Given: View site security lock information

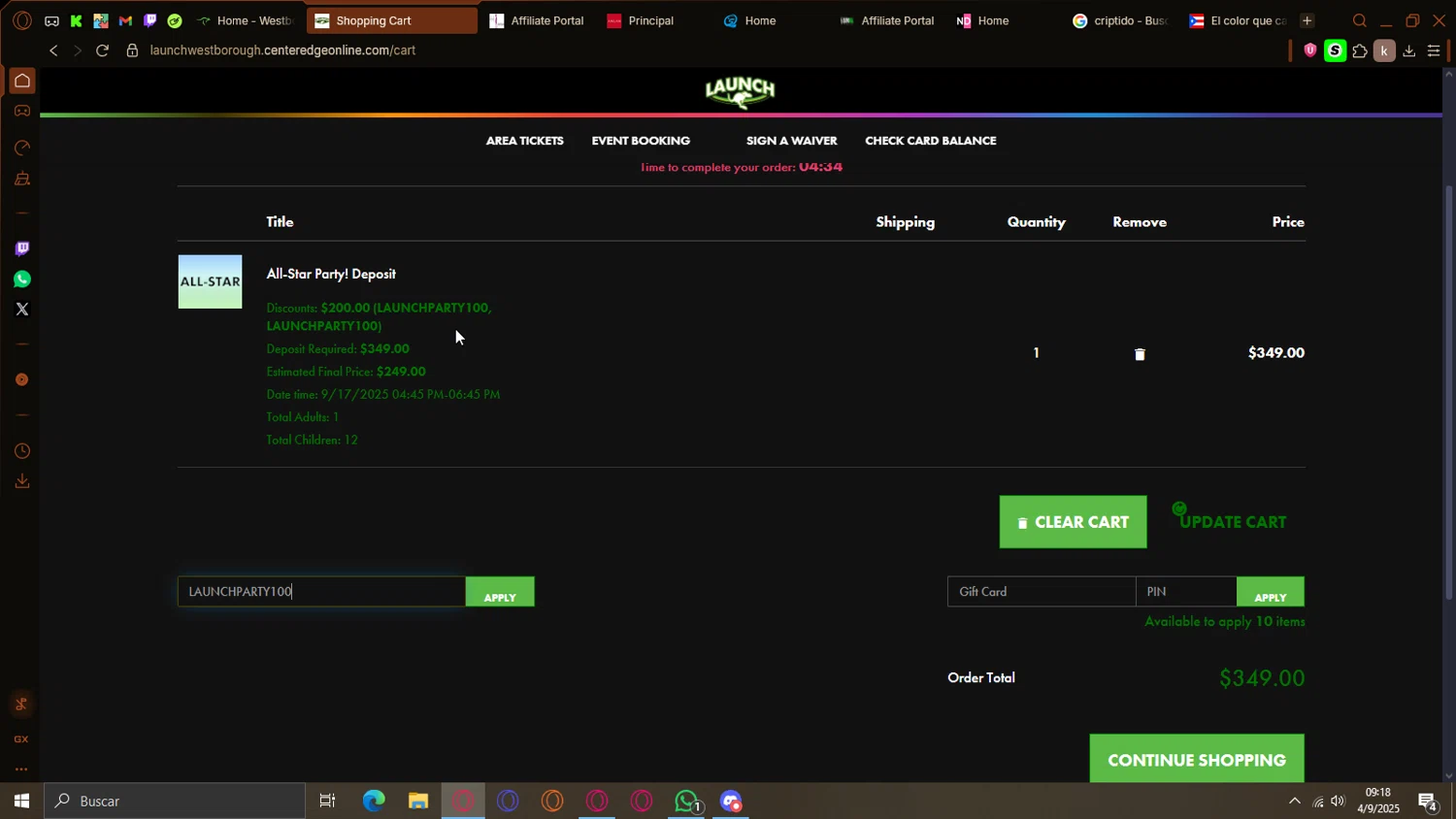Looking at the screenshot, I should (132, 50).
